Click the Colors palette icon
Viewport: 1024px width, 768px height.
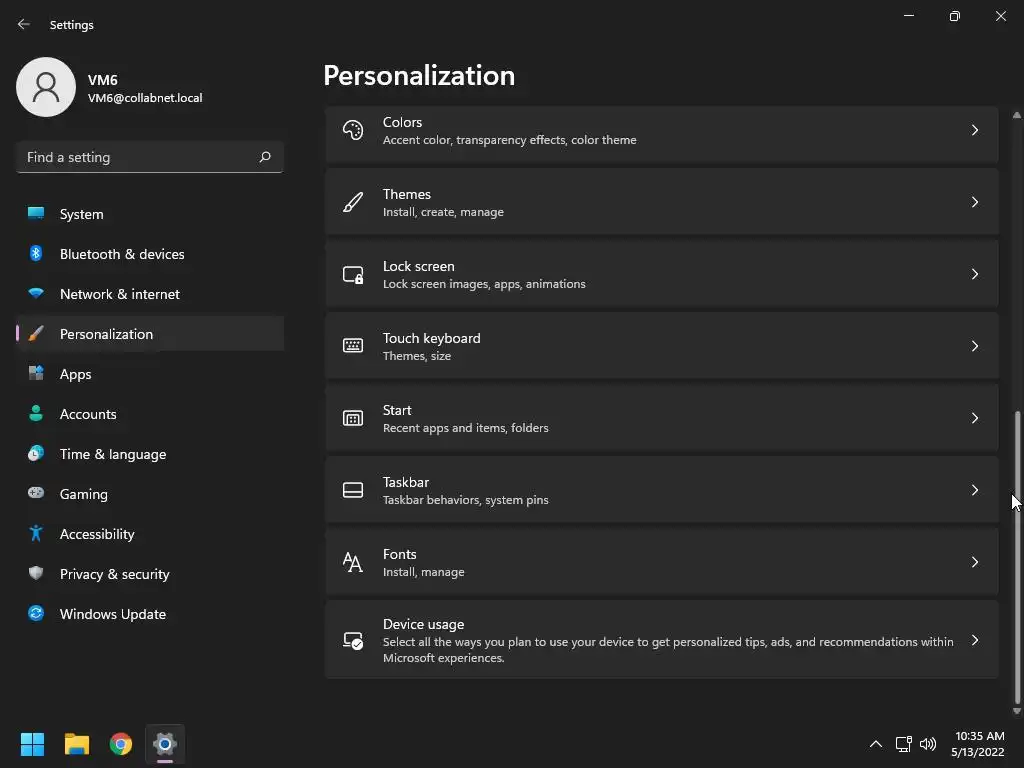click(x=353, y=130)
